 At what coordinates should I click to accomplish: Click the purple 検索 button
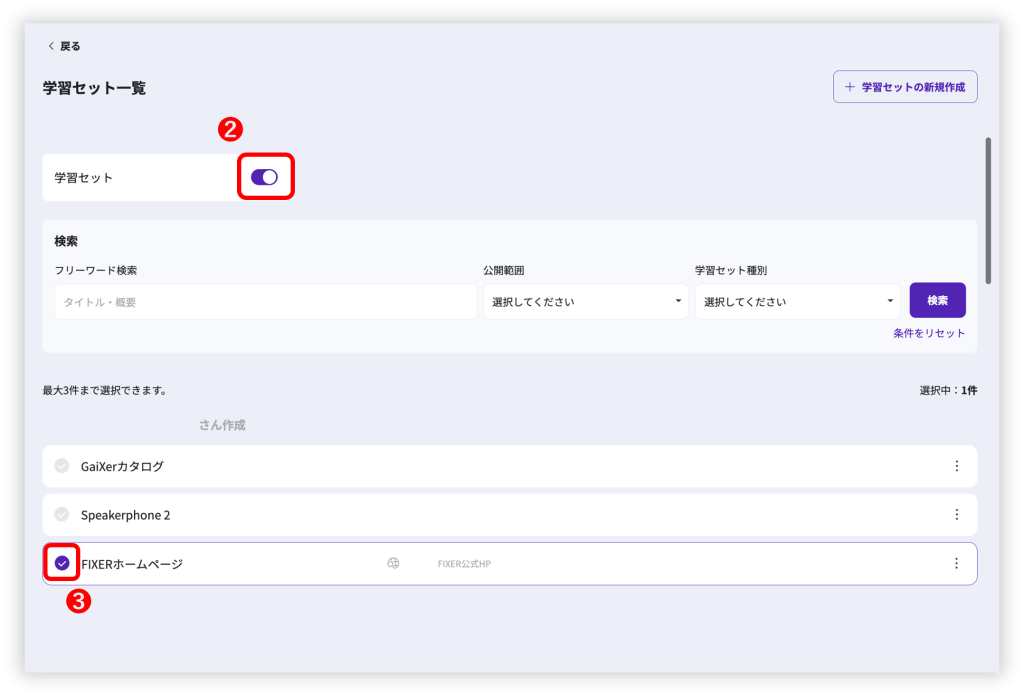(937, 301)
